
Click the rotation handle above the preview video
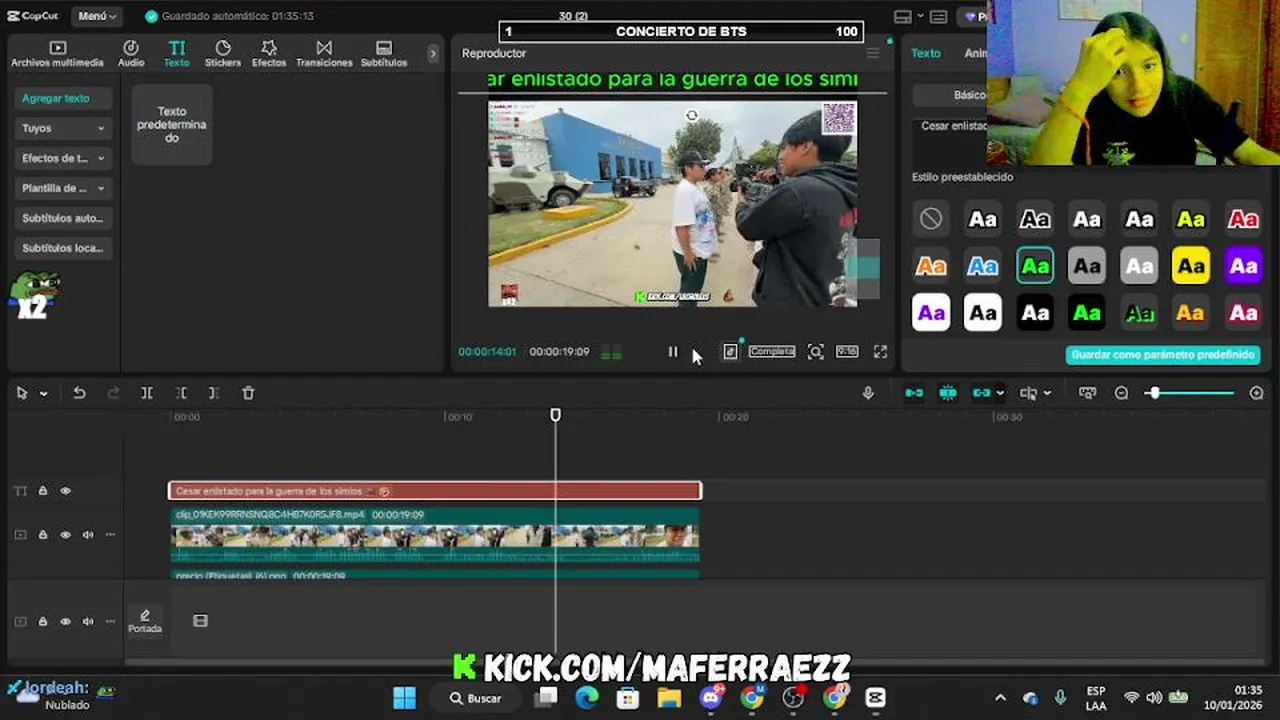tap(691, 116)
